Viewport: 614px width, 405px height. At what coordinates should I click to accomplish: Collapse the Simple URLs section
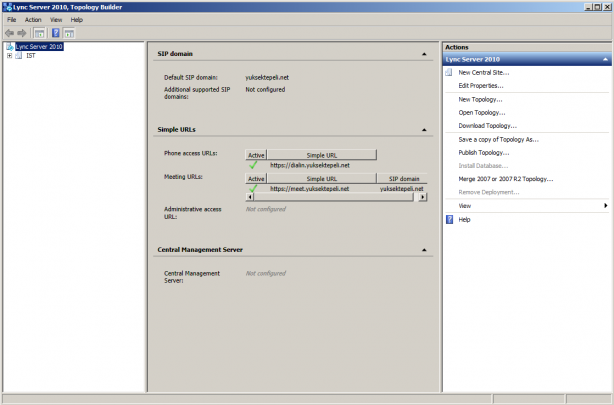(x=424, y=130)
